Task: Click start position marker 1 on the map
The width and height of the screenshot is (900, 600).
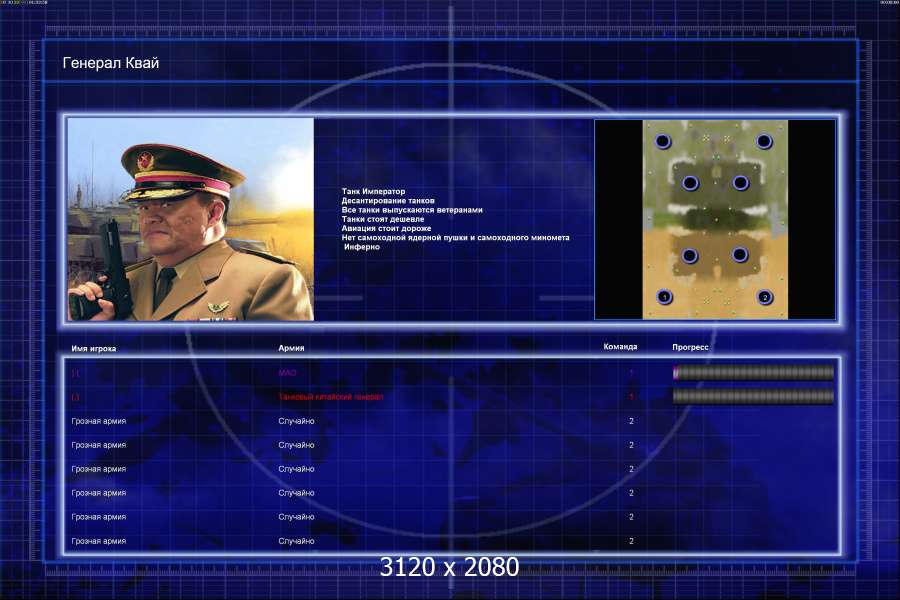Action: (x=665, y=297)
